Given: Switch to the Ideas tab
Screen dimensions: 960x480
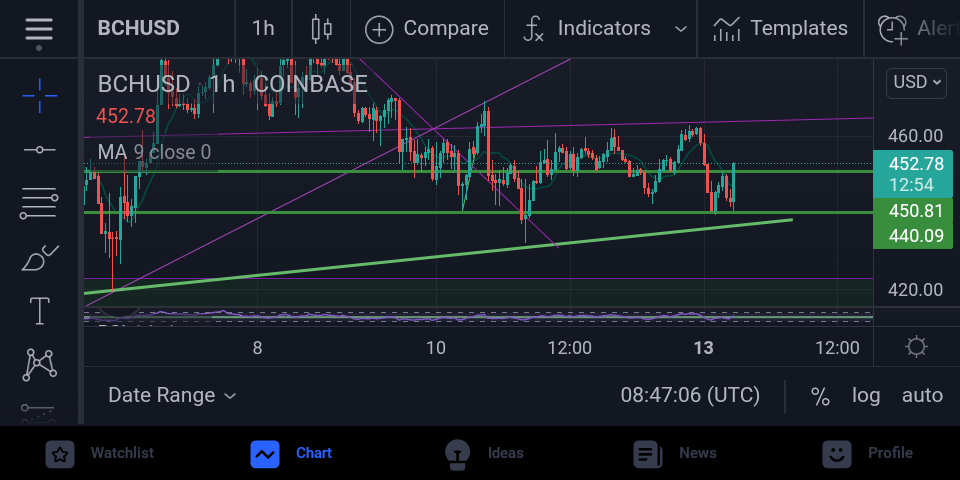Looking at the screenshot, I should tap(484, 454).
